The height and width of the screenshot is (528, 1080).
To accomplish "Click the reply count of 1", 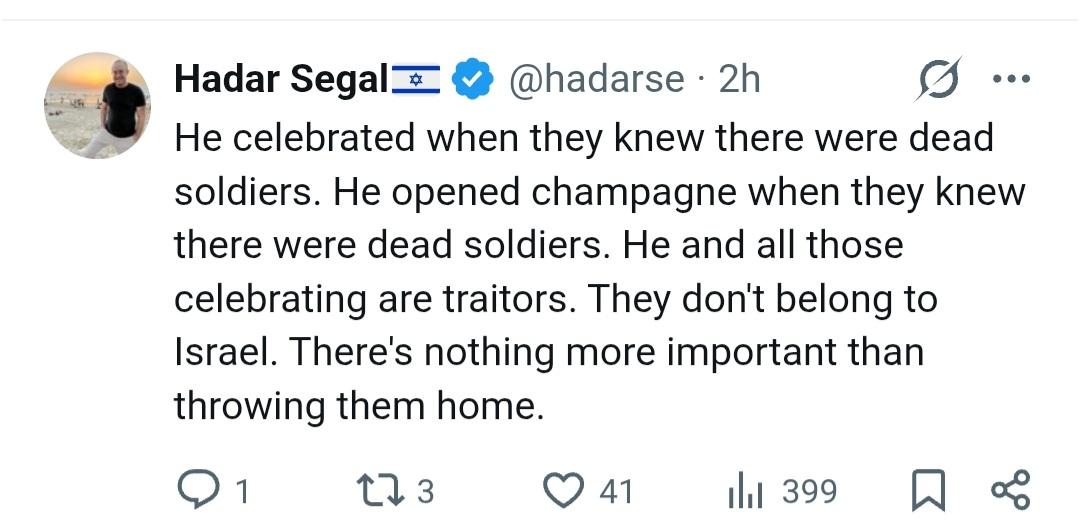I will [x=240, y=491].
